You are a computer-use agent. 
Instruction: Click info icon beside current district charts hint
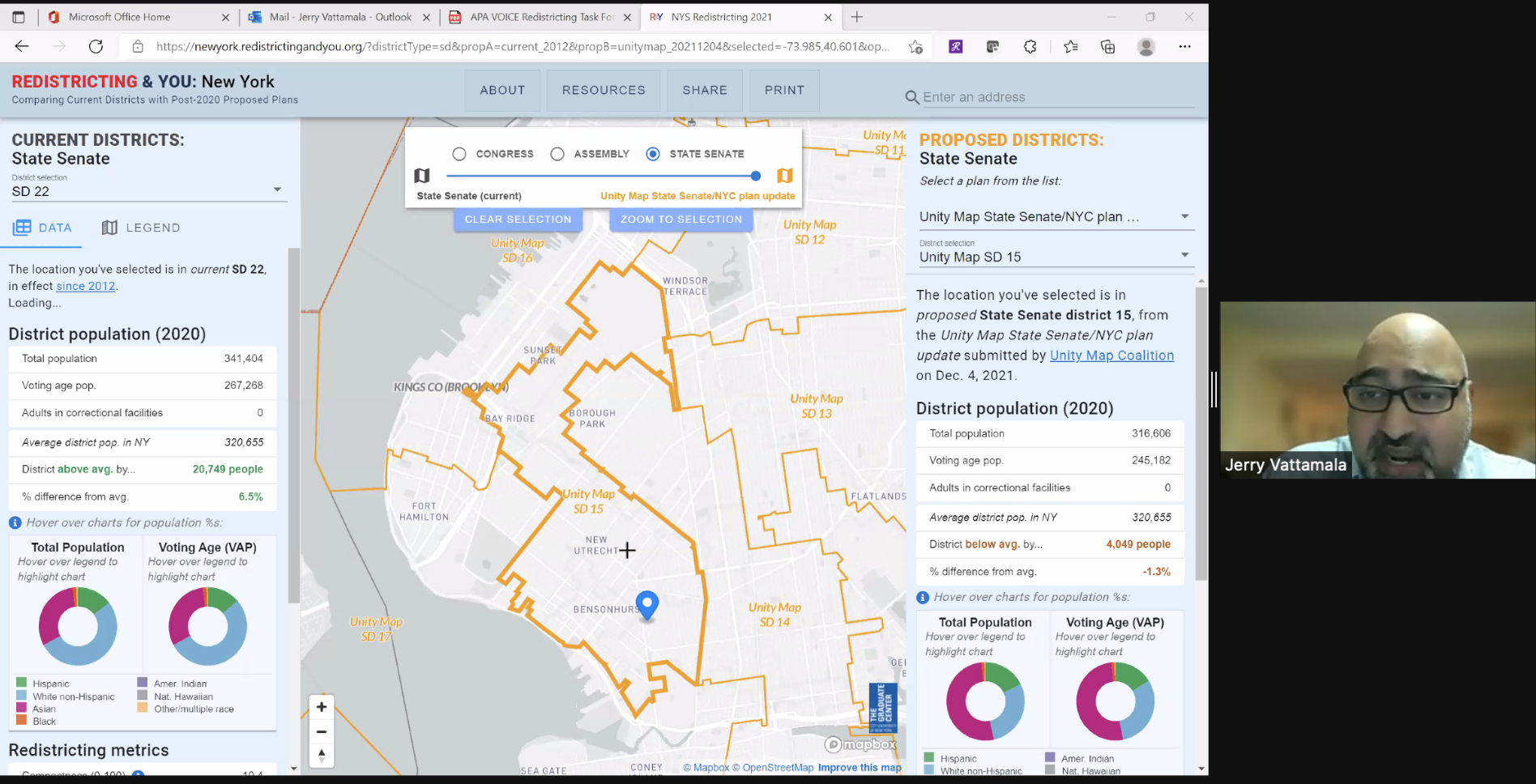pyautogui.click(x=15, y=523)
